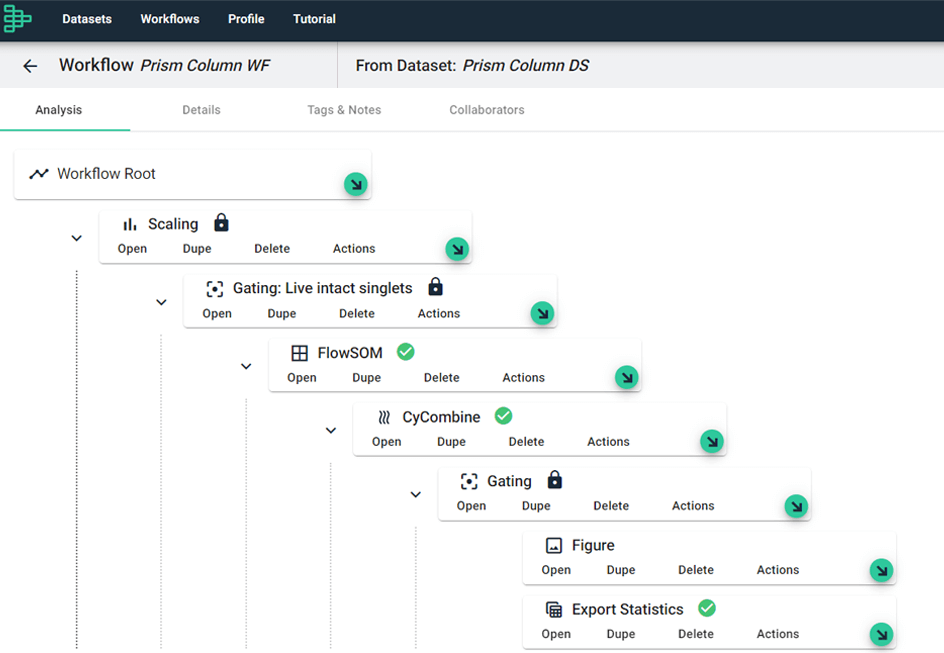Viewport: 944px width, 653px height.
Task: Click the green arrow on Workflow Root
Action: pos(355,184)
